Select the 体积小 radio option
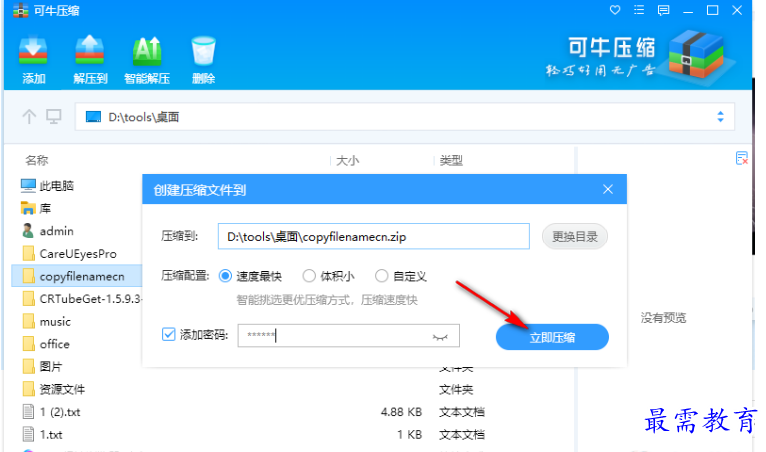 point(309,276)
